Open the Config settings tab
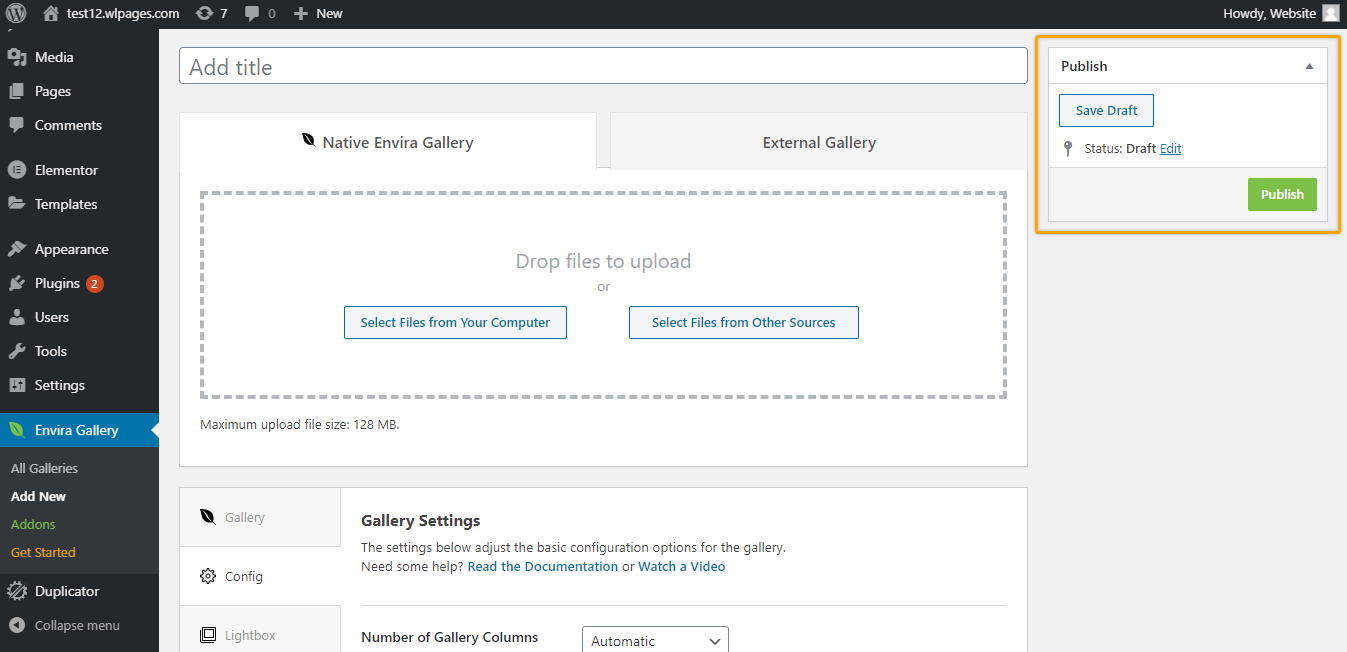This screenshot has width=1347, height=652. [260, 576]
